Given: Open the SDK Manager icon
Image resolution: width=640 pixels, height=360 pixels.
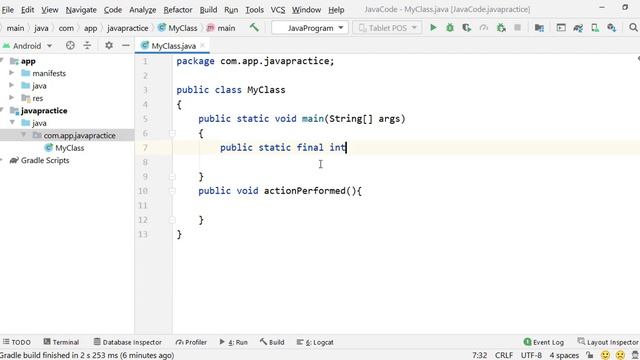Looking at the screenshot, I should click(611, 28).
